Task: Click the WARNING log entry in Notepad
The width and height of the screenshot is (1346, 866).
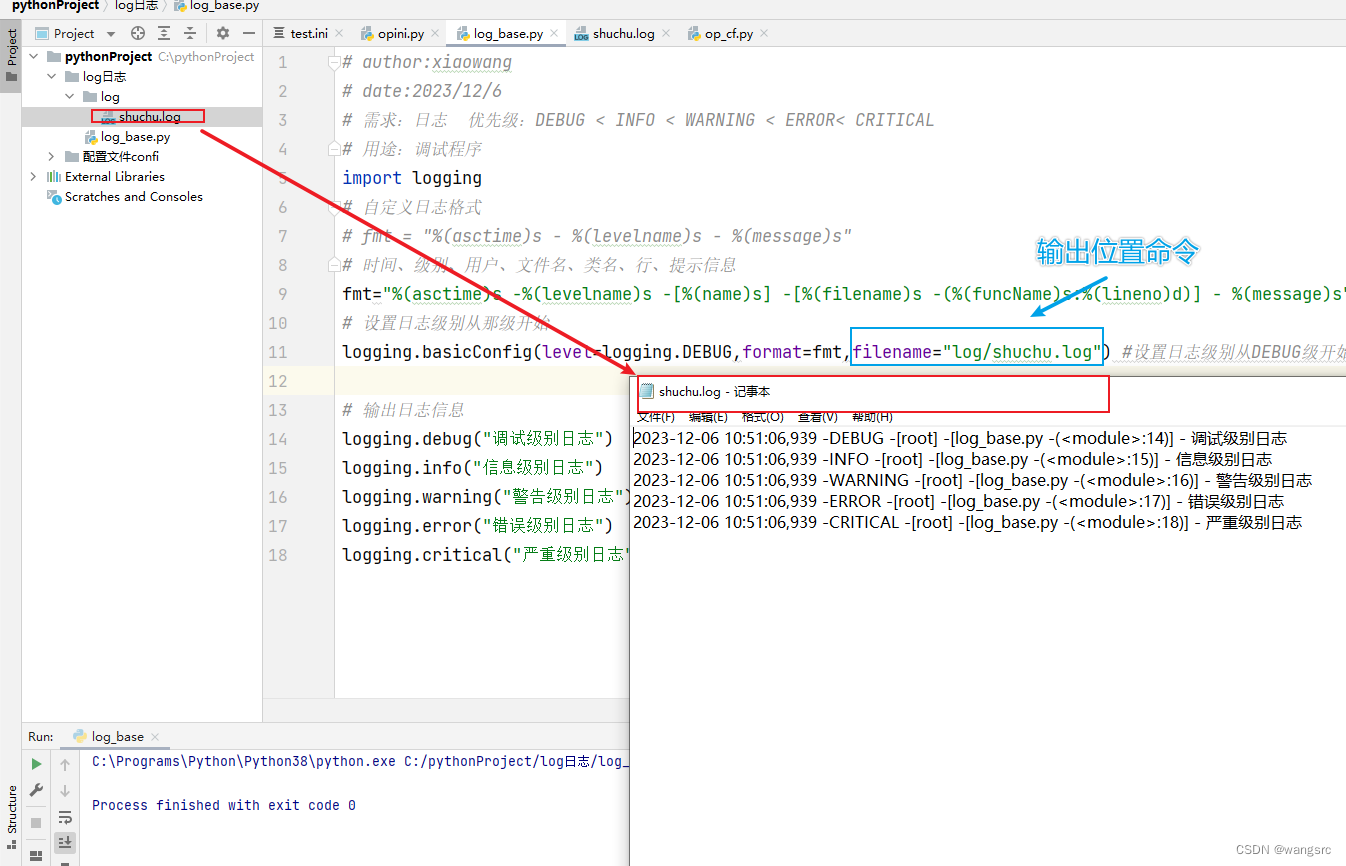Action: coord(972,480)
